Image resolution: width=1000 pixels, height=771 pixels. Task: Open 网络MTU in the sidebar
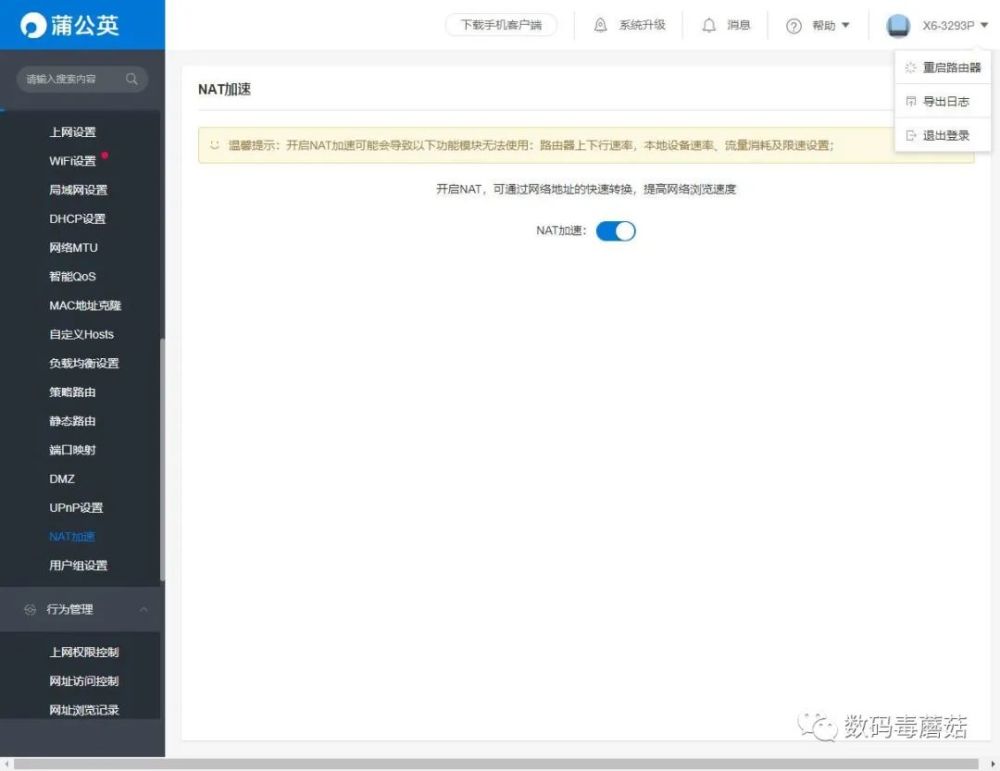pos(73,247)
